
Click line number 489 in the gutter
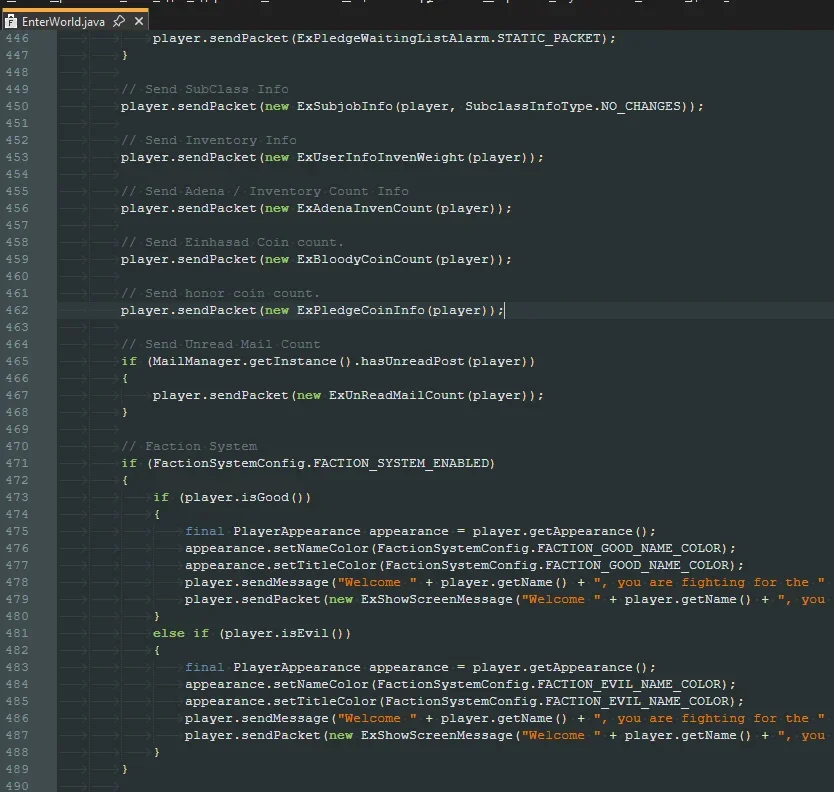[x=17, y=769]
